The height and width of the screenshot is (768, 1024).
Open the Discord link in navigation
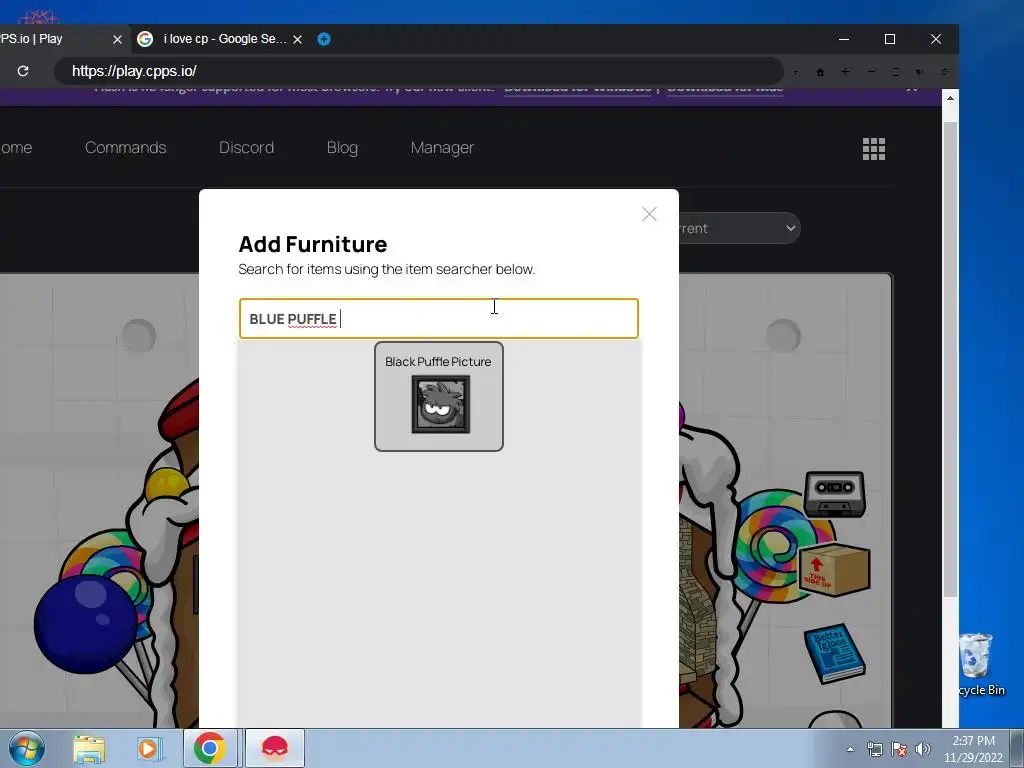point(246,148)
